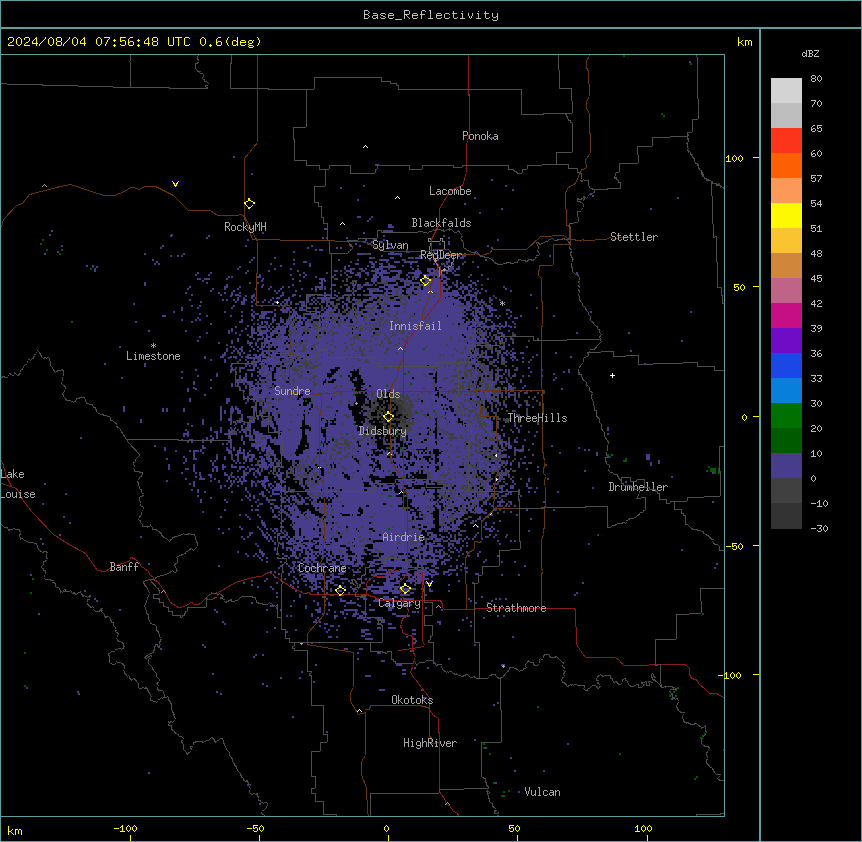The image size is (862, 842).
Task: Click the Base_Reflectivity title
Action: (431, 15)
